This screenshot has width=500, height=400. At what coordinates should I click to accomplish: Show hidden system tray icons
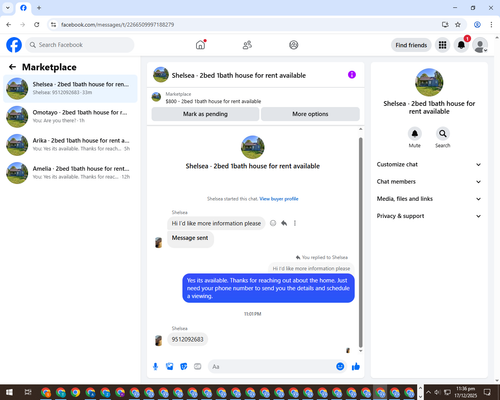(x=428, y=392)
